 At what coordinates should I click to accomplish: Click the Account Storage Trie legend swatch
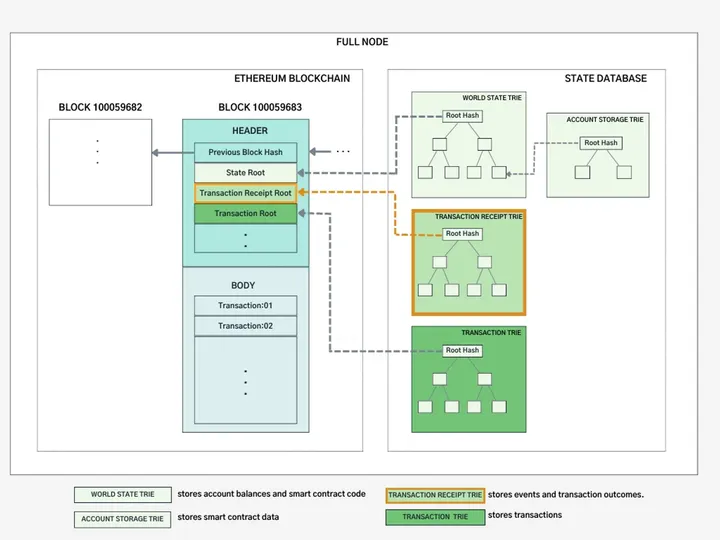(x=122, y=519)
